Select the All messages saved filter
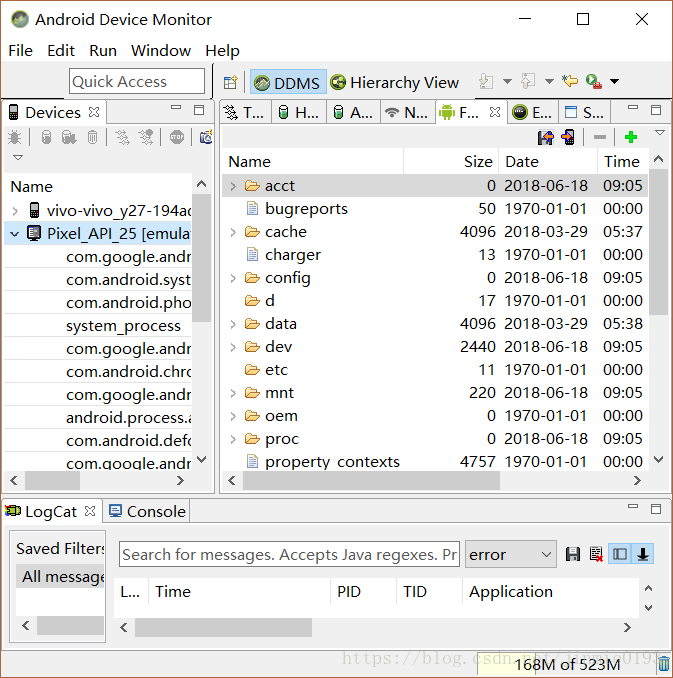 [x=61, y=576]
